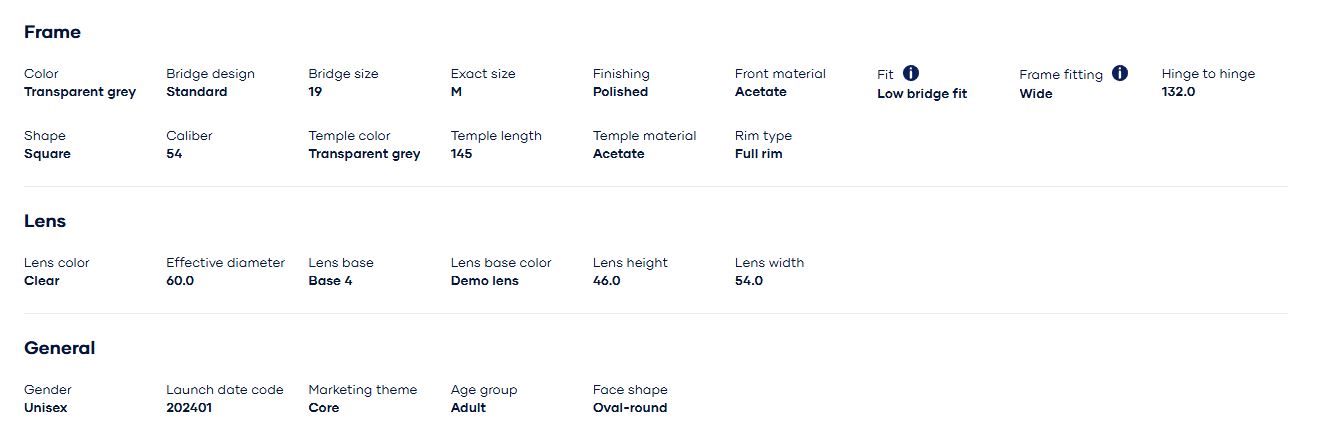This screenshot has height=436, width=1318.
Task: Select the Transparent grey color value
Action: [80, 92]
